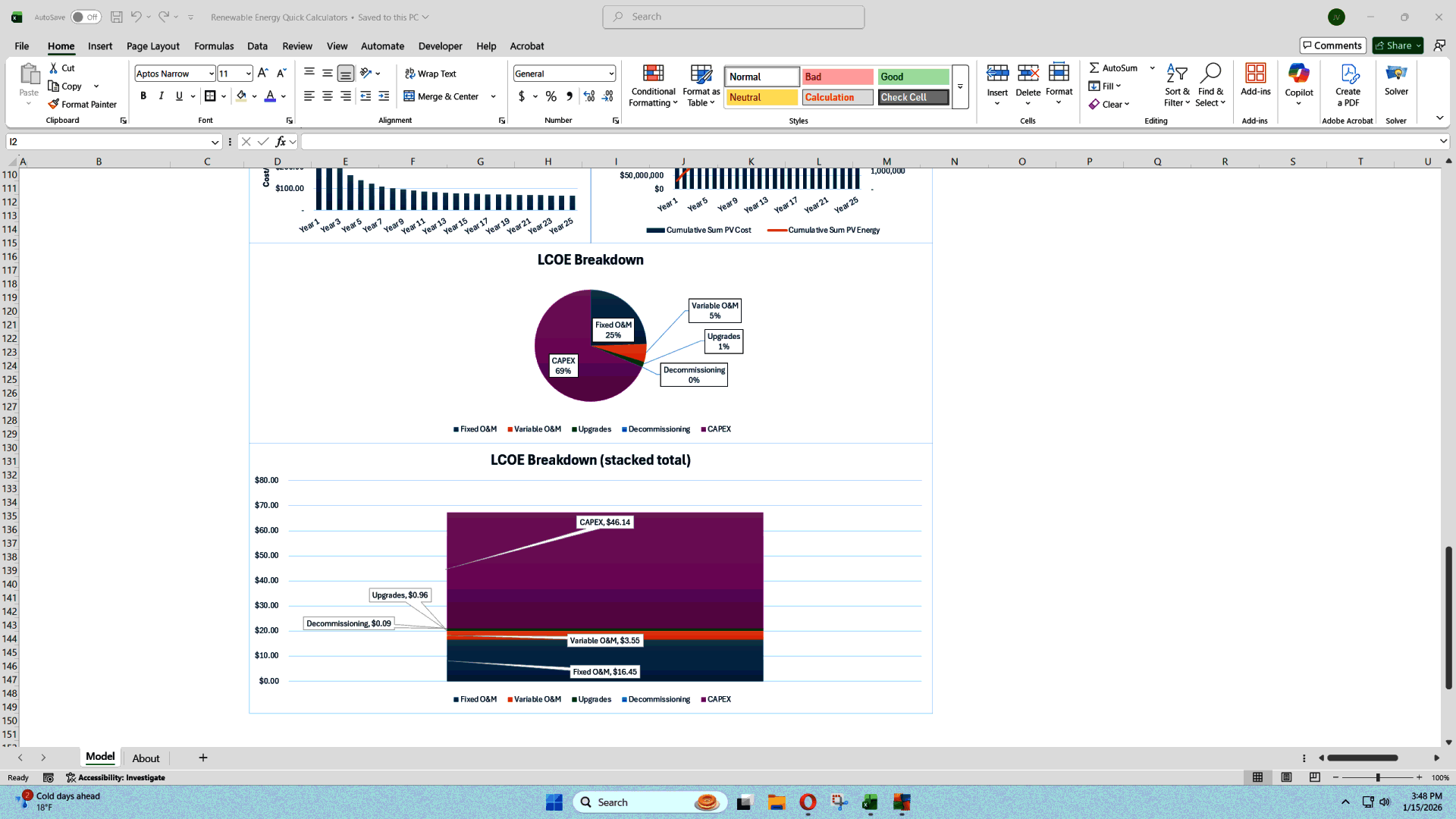Screen dimensions: 1456x819
Task: Toggle AutoSave on
Action: tap(85, 17)
